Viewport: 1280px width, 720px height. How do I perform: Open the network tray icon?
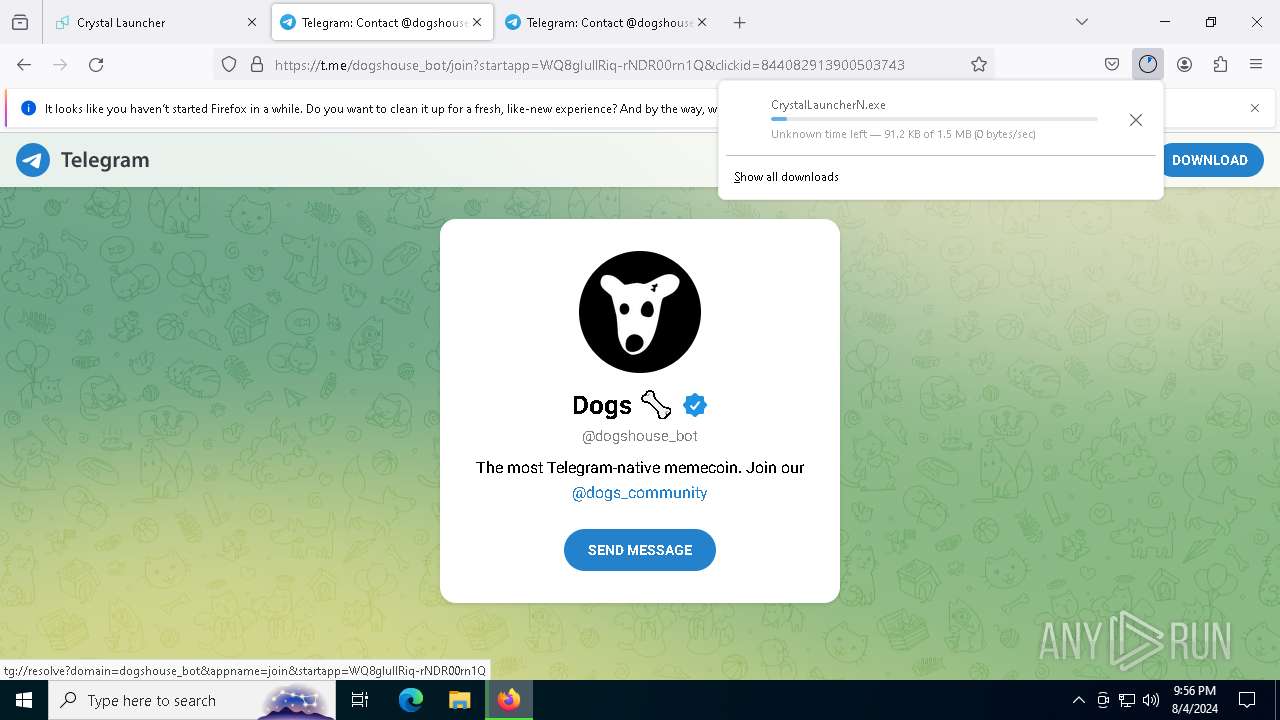pyautogui.click(x=1127, y=700)
